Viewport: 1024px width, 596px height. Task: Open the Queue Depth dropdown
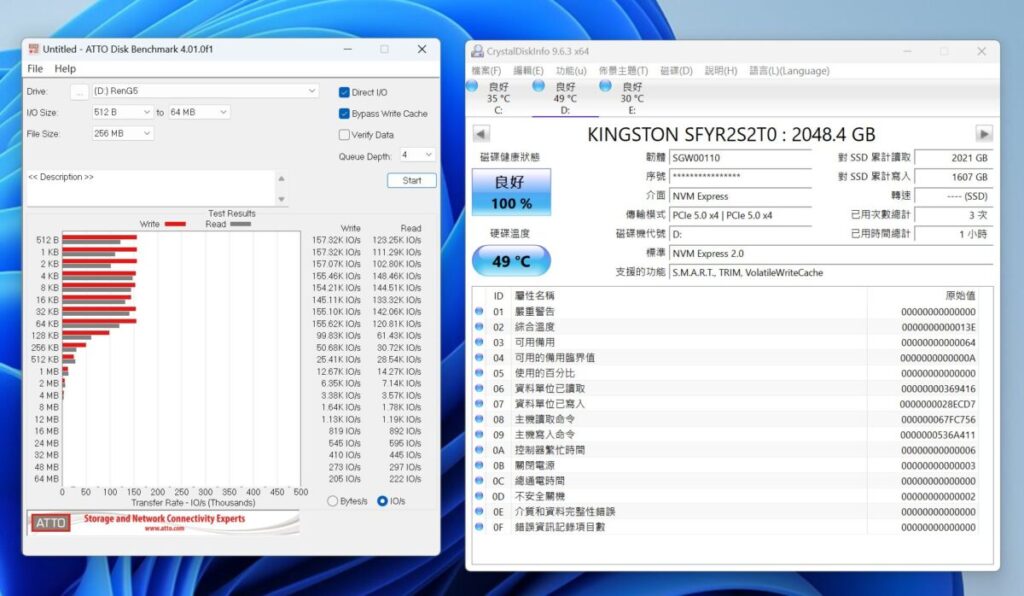[417, 155]
